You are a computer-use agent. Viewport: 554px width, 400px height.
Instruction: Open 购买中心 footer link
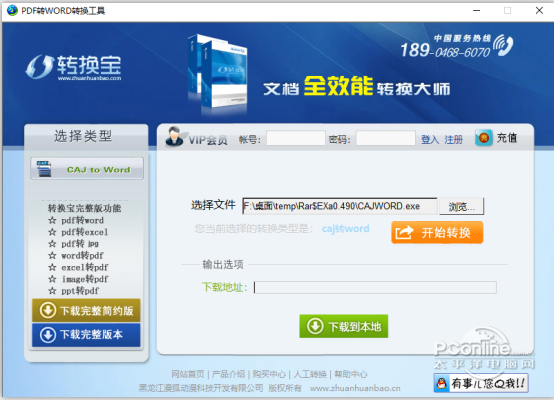point(269,374)
